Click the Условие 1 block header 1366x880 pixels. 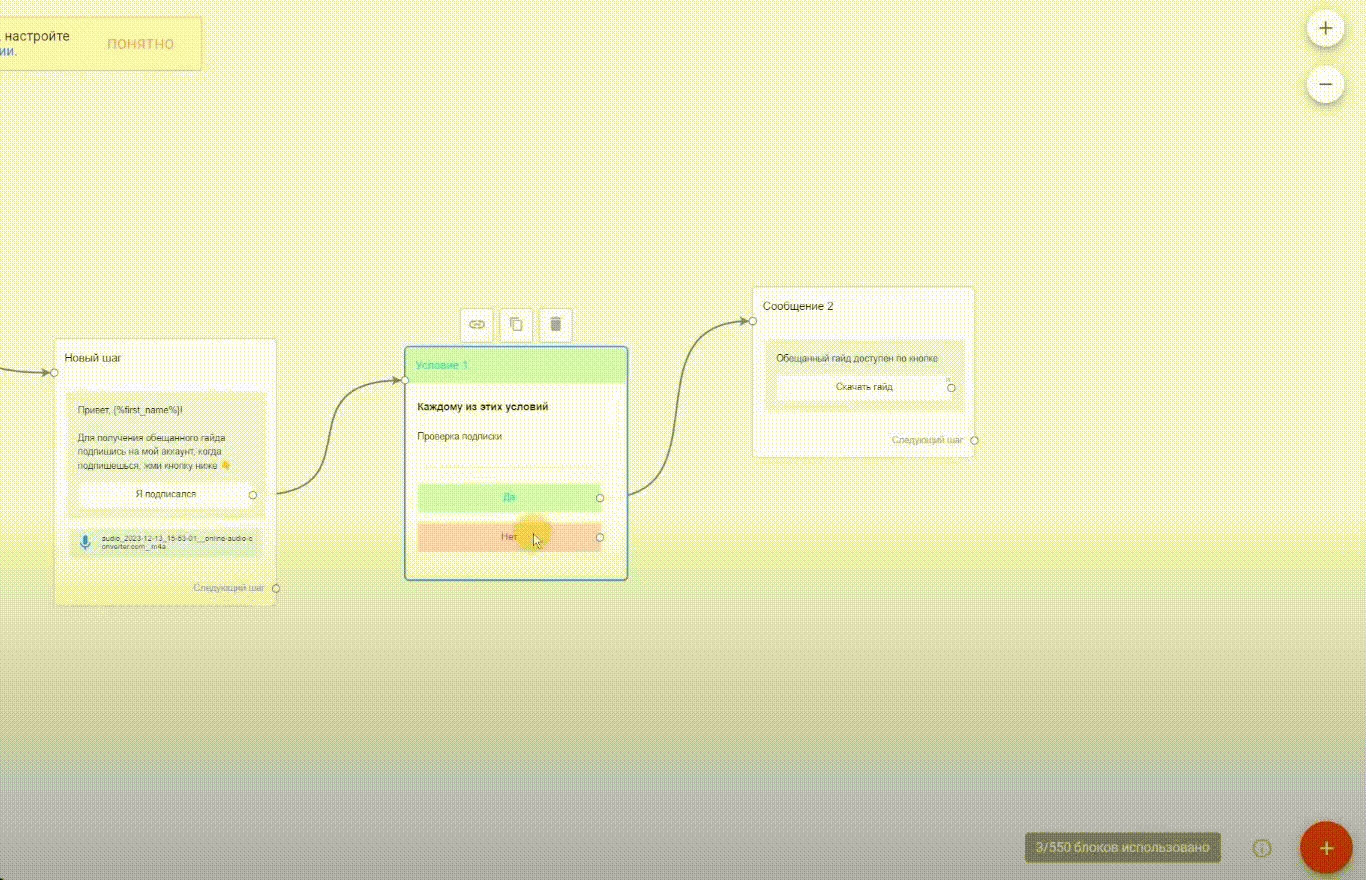coord(515,365)
